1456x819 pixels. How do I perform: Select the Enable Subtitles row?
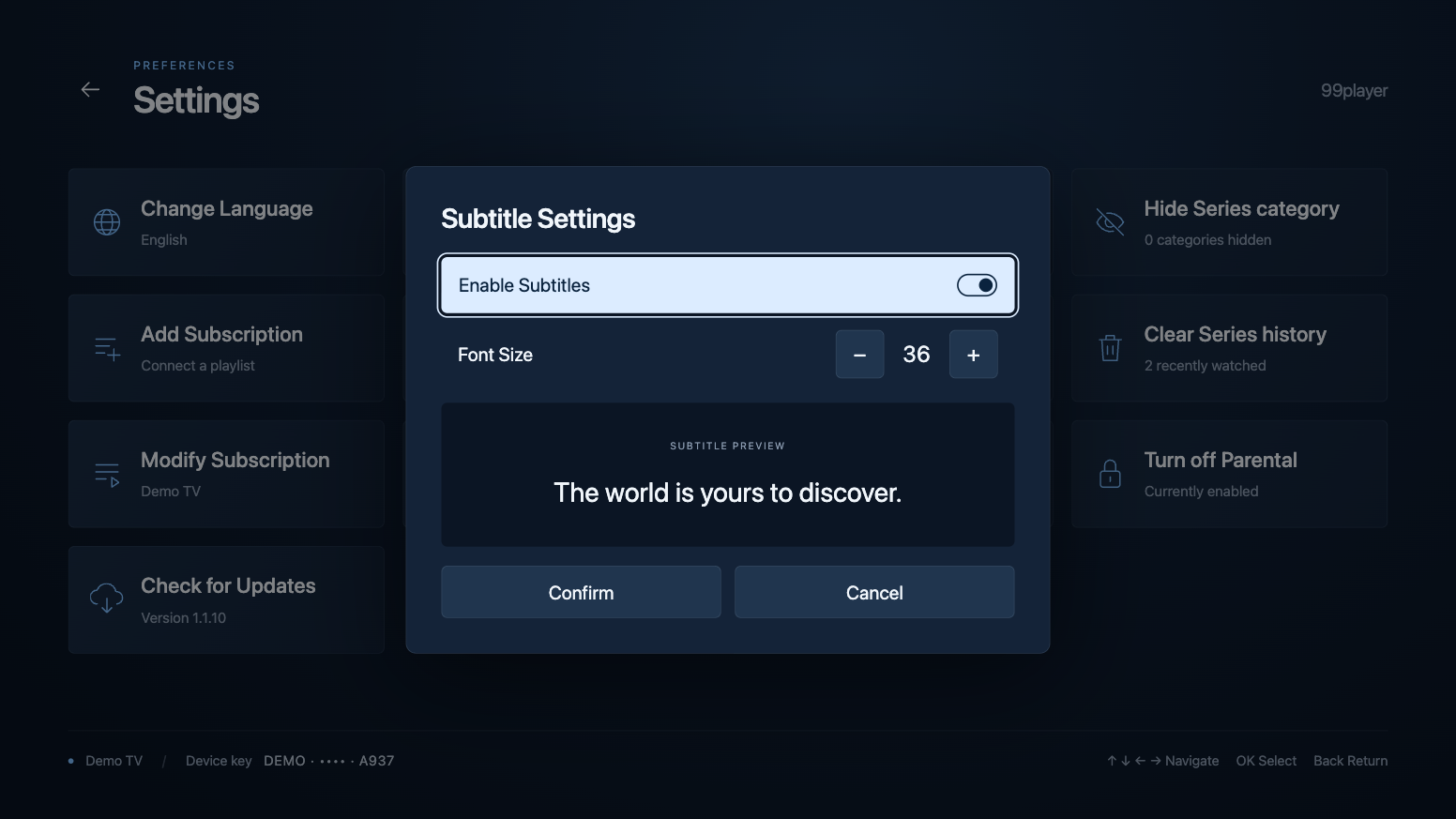pos(728,285)
